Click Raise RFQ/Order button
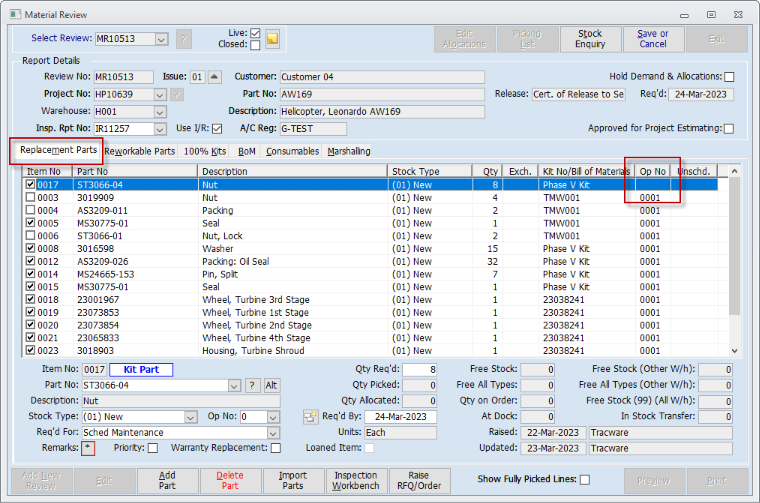This screenshot has height=503, width=760. click(x=419, y=481)
